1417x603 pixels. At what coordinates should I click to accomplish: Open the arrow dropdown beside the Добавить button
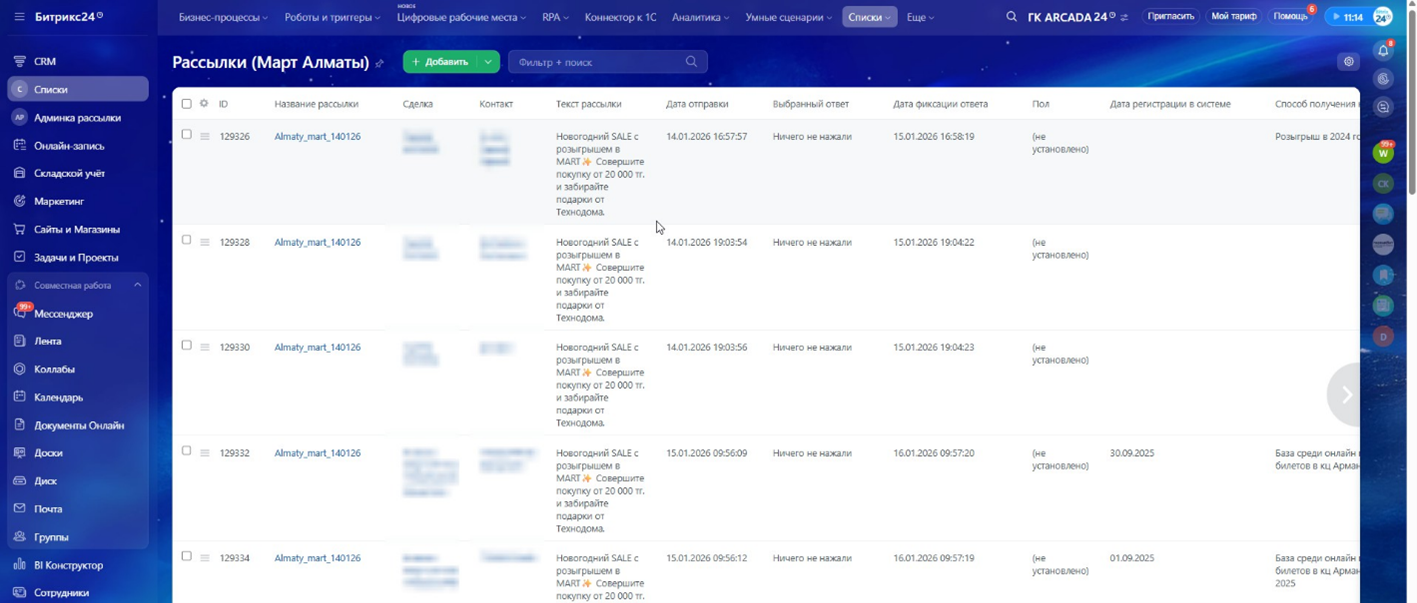488,62
